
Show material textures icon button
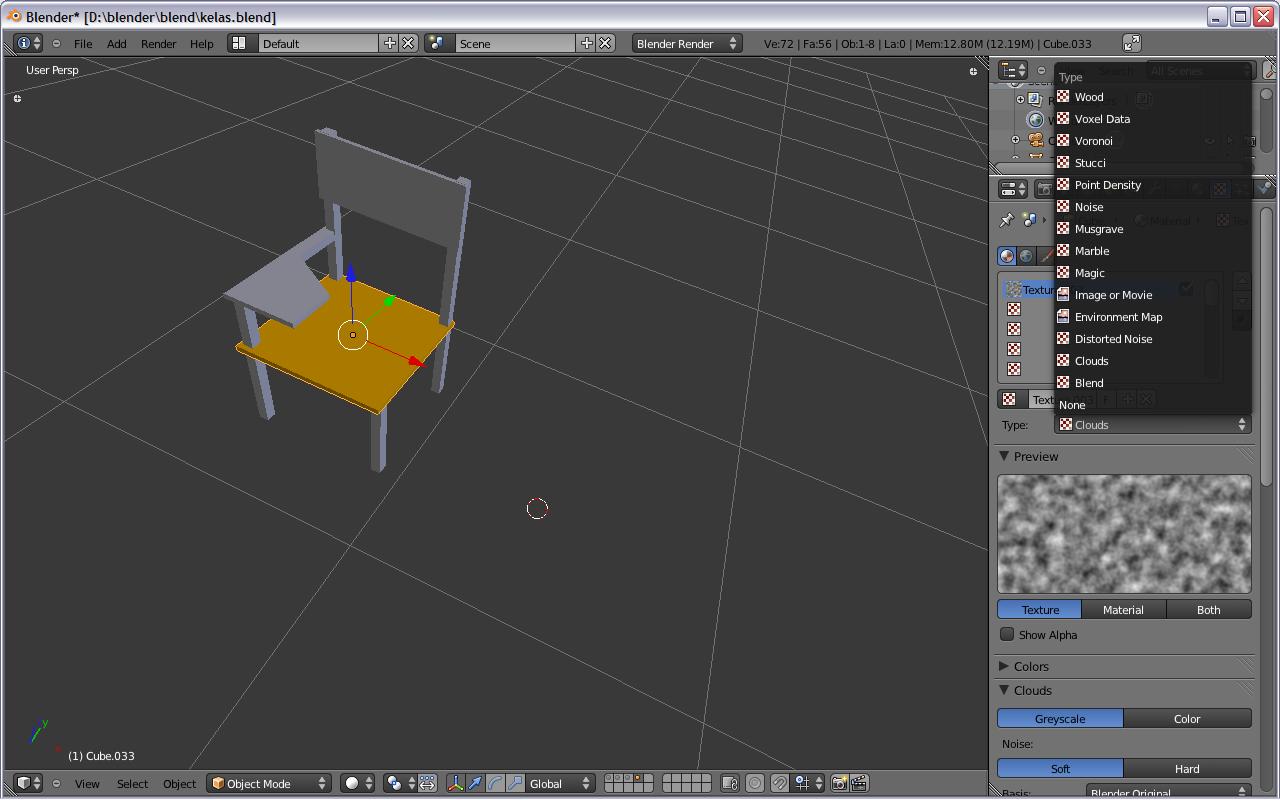(1007, 256)
